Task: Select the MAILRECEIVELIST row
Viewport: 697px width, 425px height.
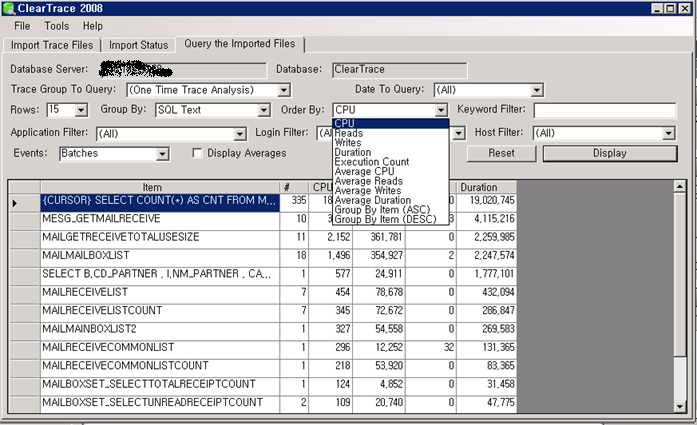Action: tap(160, 294)
